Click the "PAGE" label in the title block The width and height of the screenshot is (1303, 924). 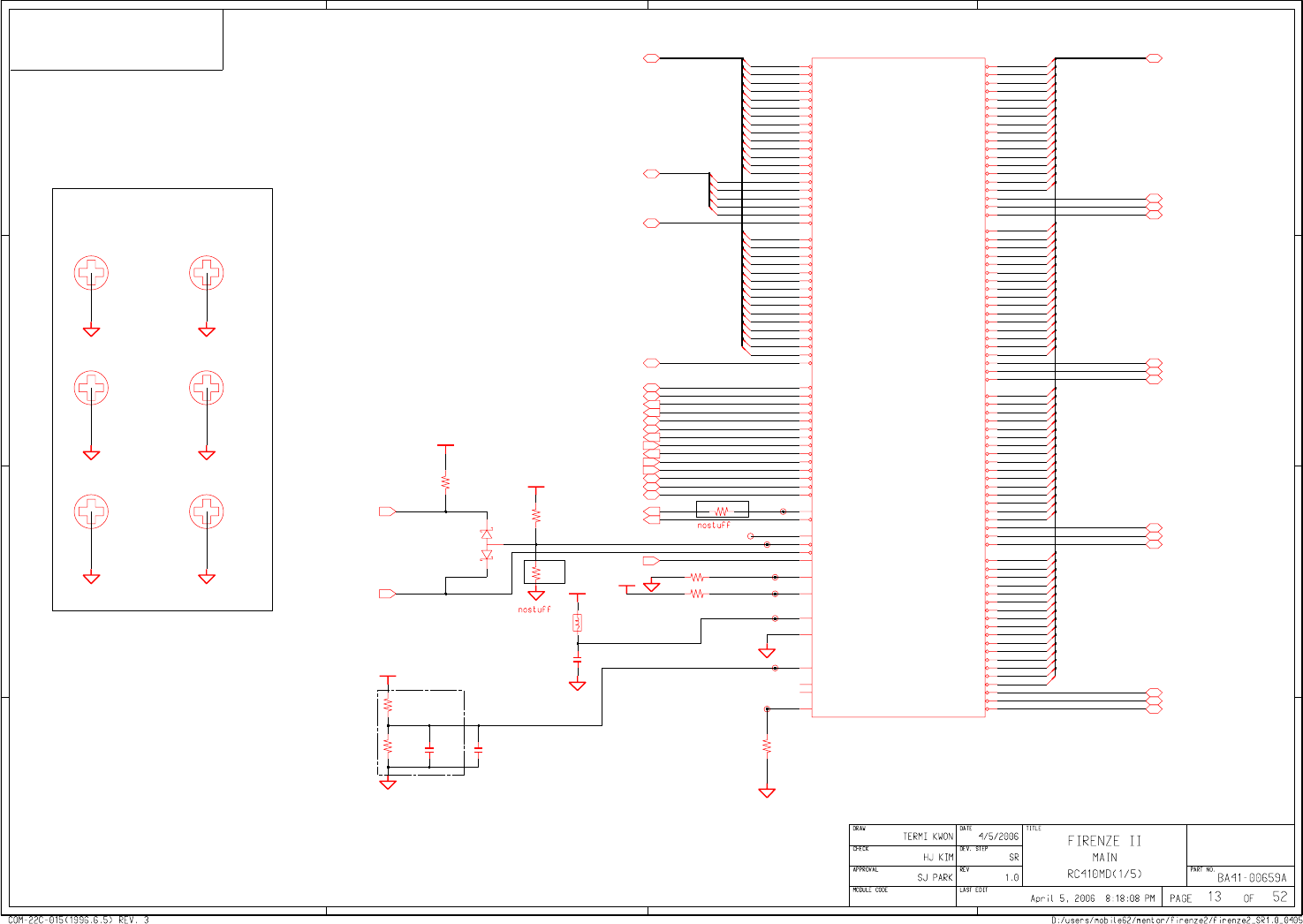pyautogui.click(x=1181, y=898)
